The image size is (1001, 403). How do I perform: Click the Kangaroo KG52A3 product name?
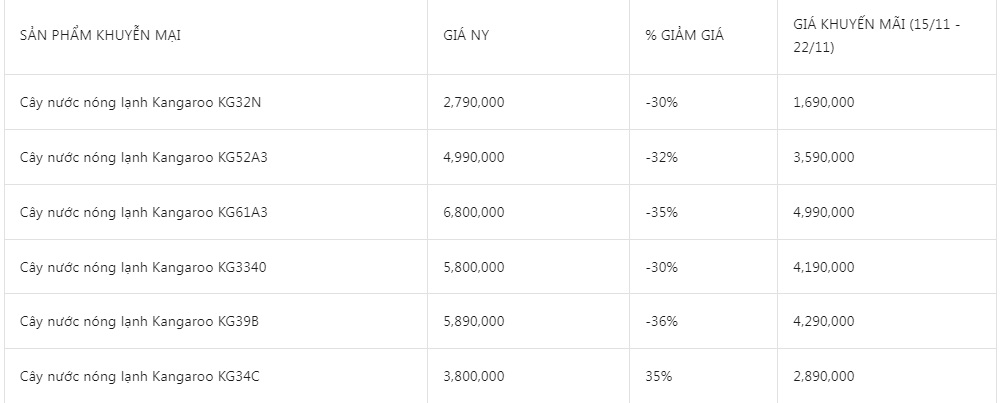144,157
